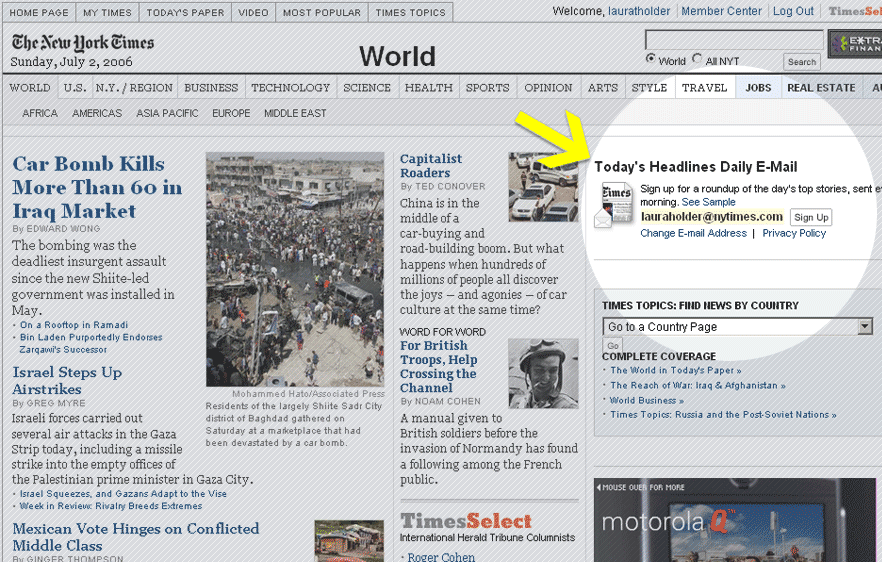The height and width of the screenshot is (562, 882).
Task: Go to the ARTS section
Action: [602, 88]
